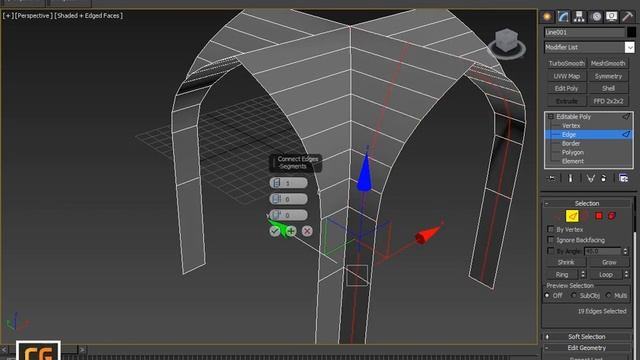The width and height of the screenshot is (640, 360).
Task: Open the Motion command panel tab
Action: pos(596,16)
